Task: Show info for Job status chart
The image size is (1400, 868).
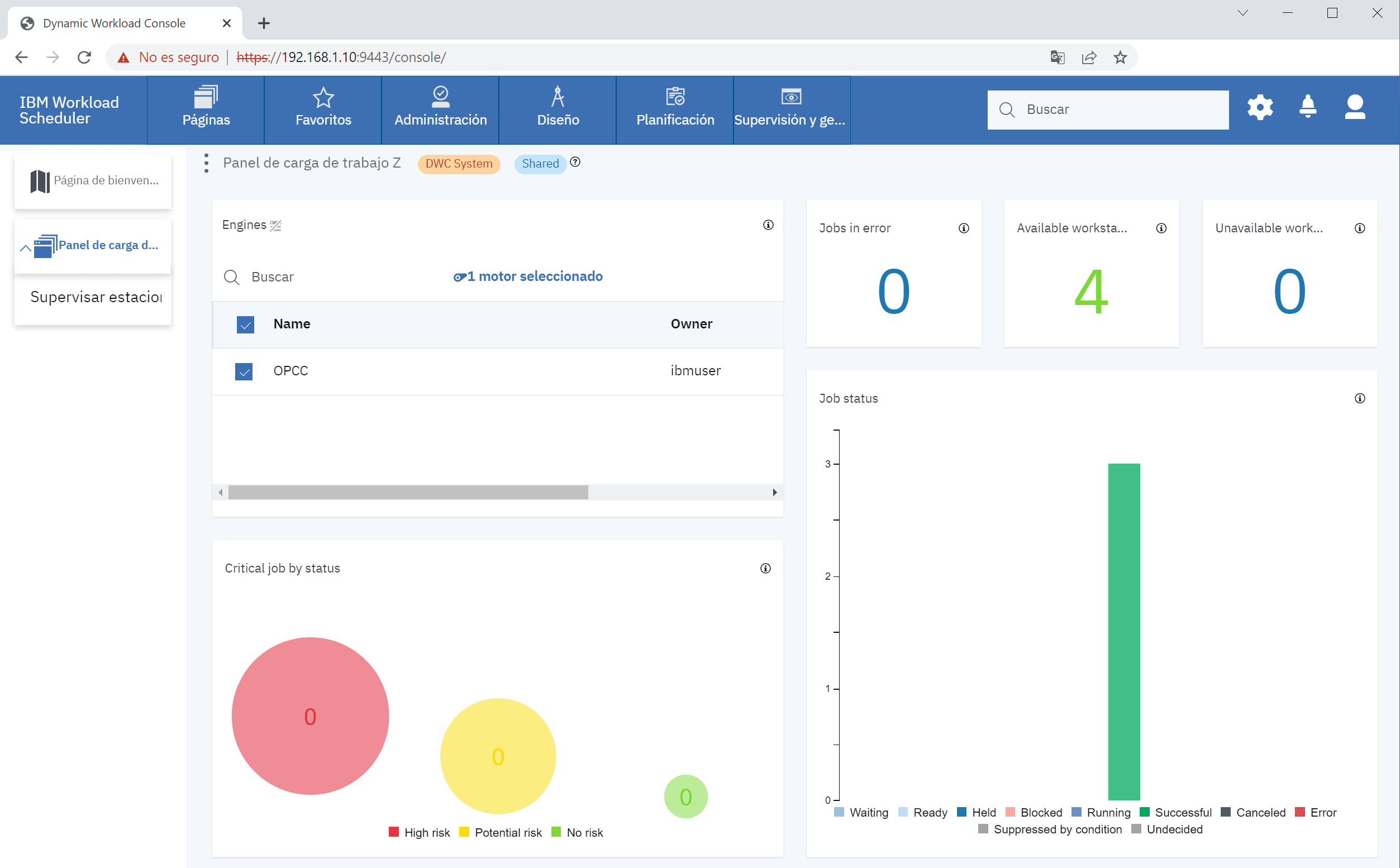Action: [1360, 398]
